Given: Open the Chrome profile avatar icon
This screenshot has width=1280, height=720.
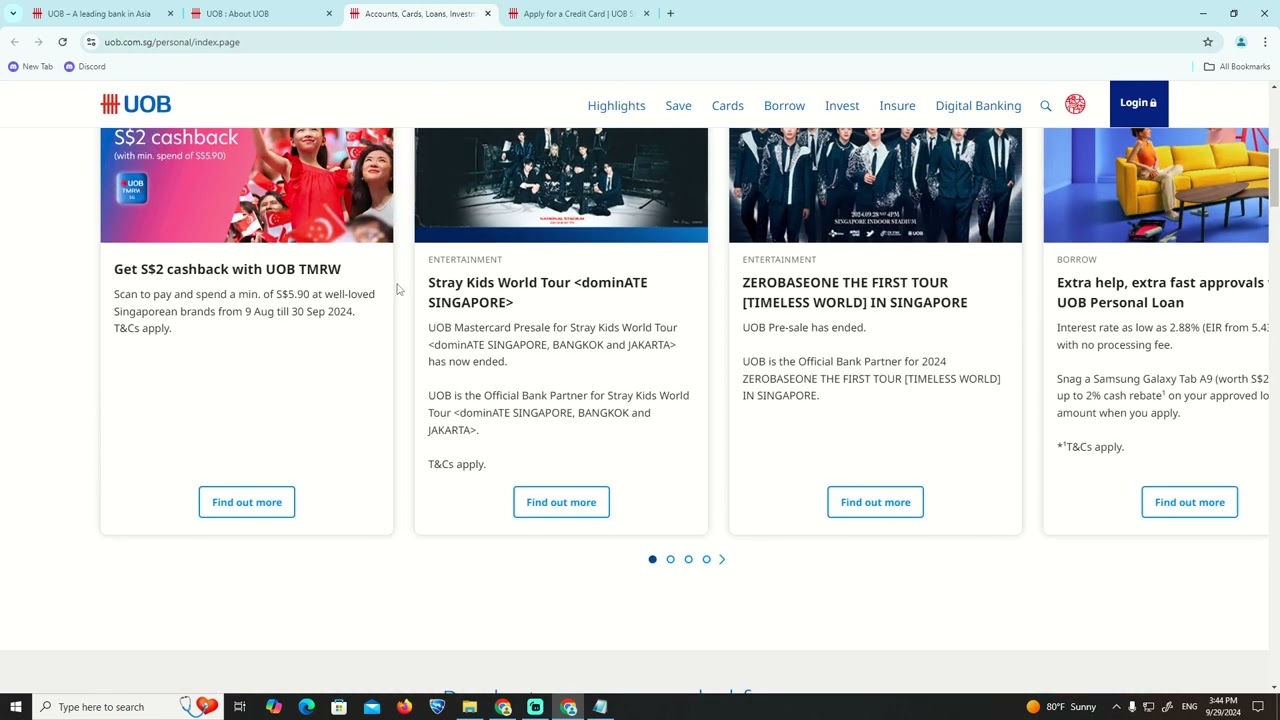Looking at the screenshot, I should point(1241,42).
